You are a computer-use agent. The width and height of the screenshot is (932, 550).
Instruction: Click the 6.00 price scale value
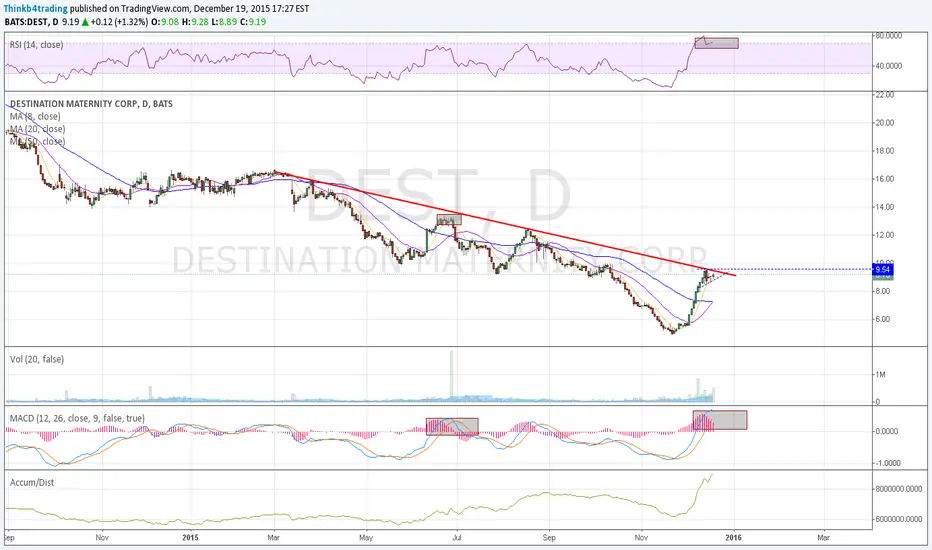(883, 319)
